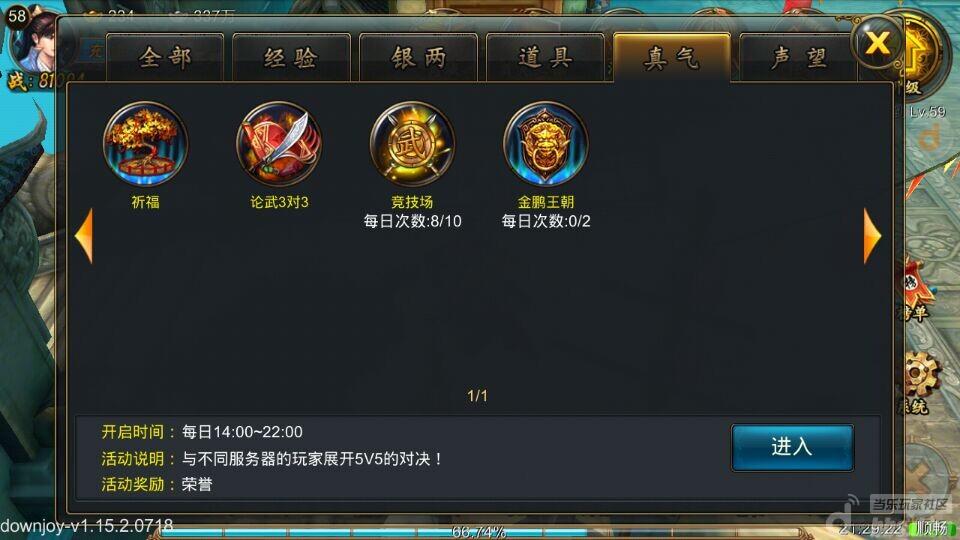
Task: Switch to the 经验 tab
Action: [291, 58]
